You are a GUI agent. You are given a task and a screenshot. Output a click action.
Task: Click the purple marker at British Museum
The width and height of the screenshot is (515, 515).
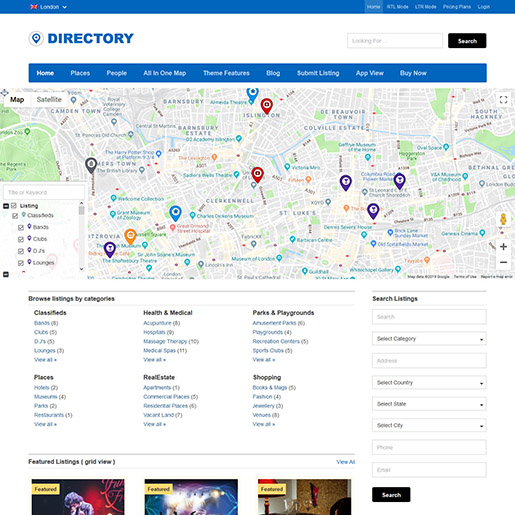[110, 250]
